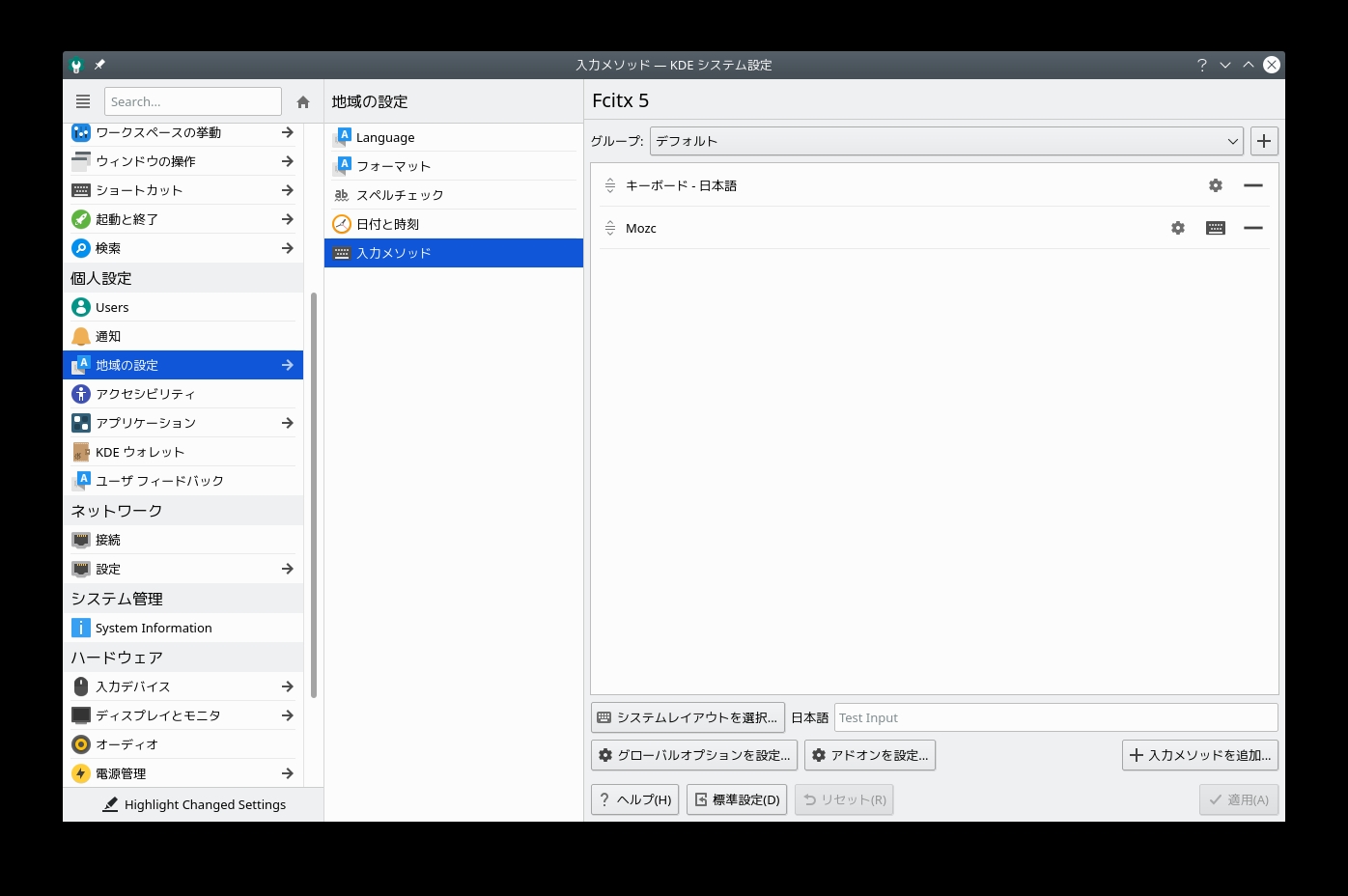The image size is (1348, 896).
Task: Open the Mozc settings gear
Action: [1177, 228]
